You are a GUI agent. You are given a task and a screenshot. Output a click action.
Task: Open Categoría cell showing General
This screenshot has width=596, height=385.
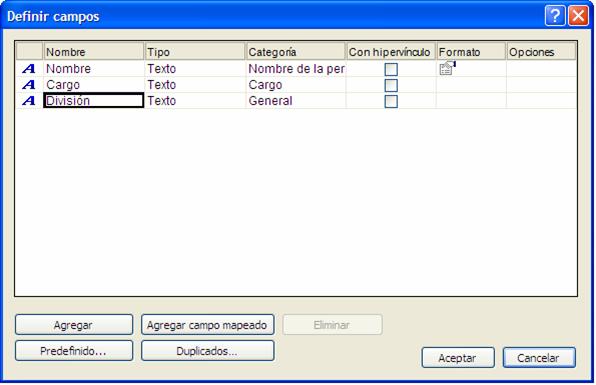coord(296,101)
